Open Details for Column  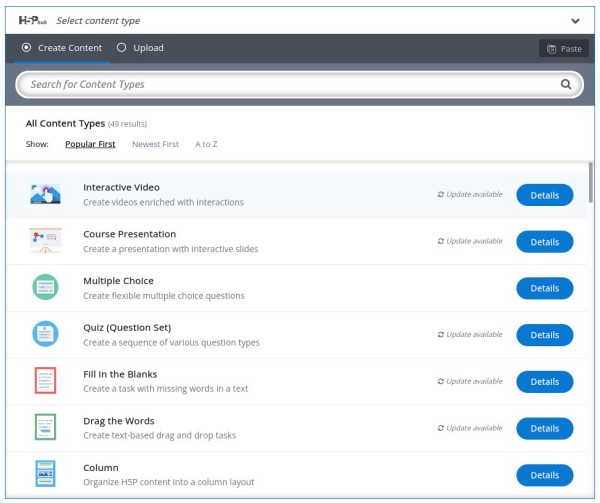545,475
